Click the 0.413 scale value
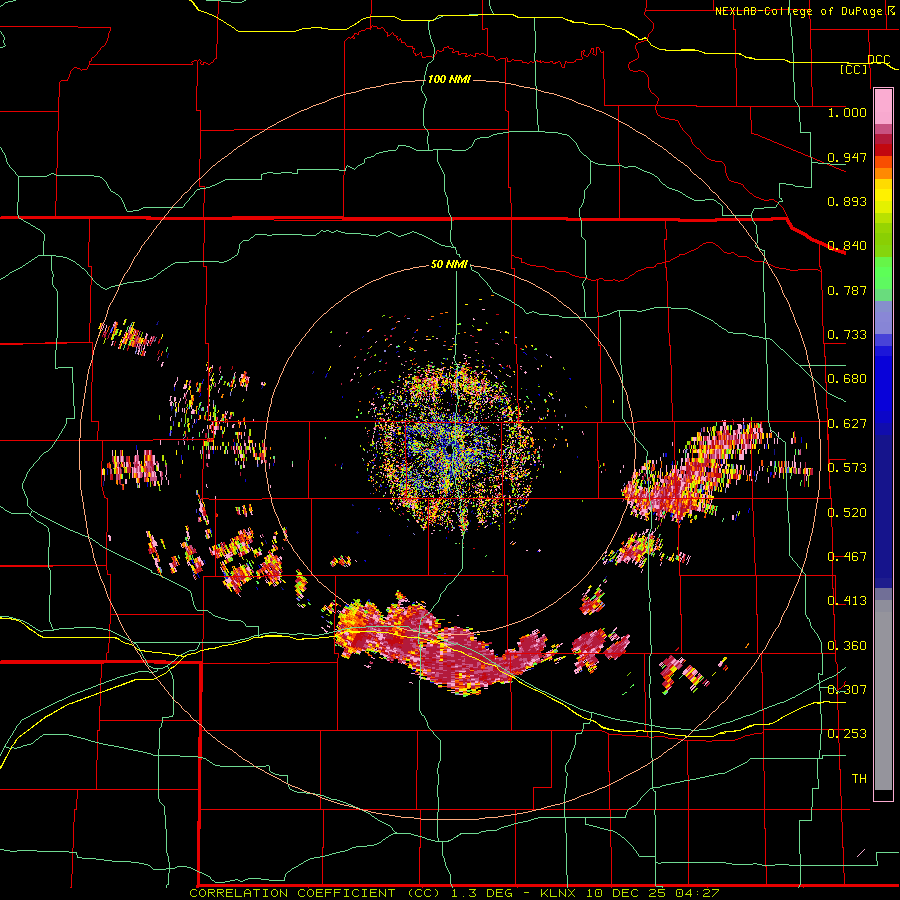 [x=847, y=601]
